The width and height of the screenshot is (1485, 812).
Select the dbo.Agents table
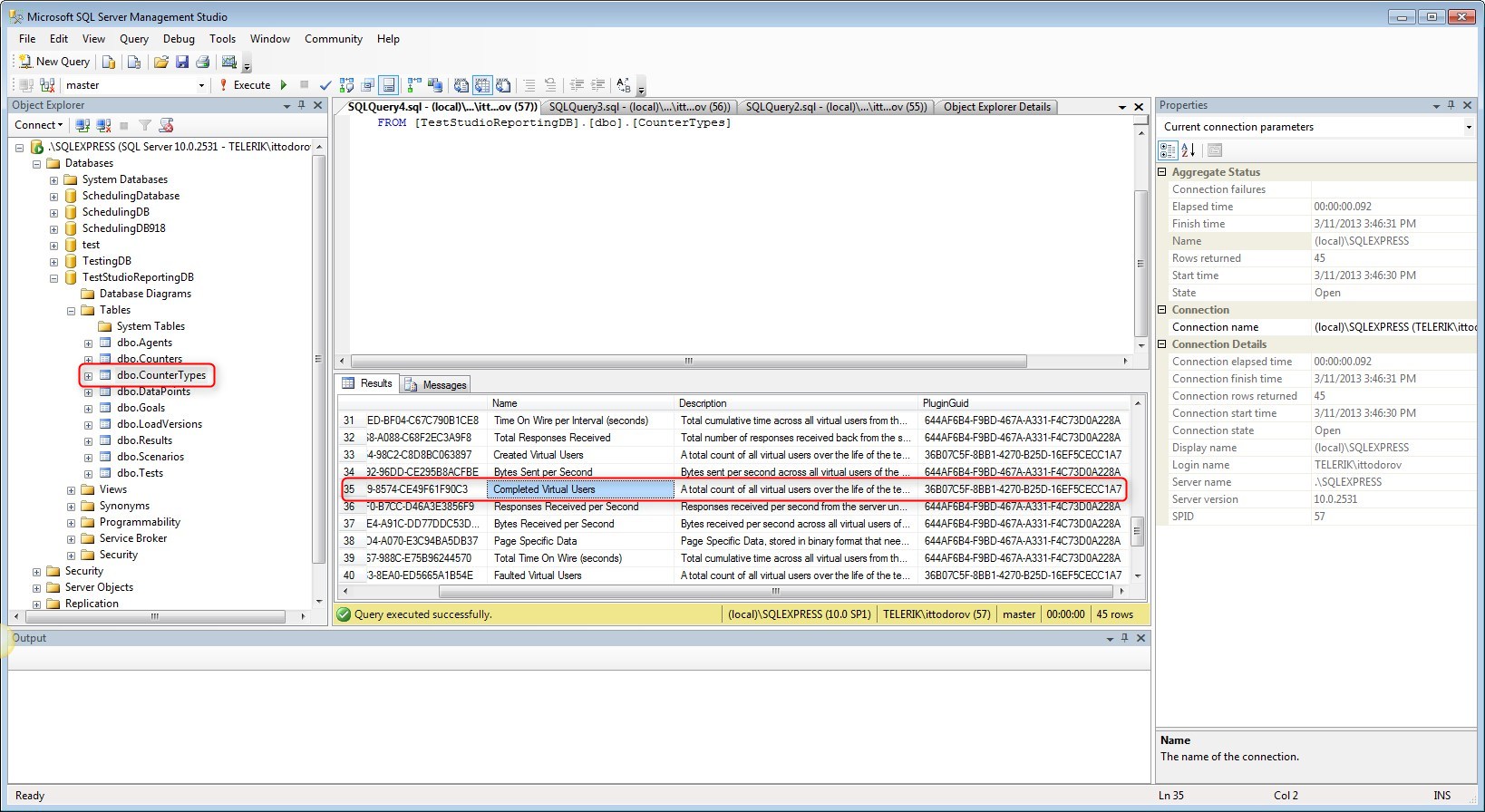pyautogui.click(x=144, y=343)
